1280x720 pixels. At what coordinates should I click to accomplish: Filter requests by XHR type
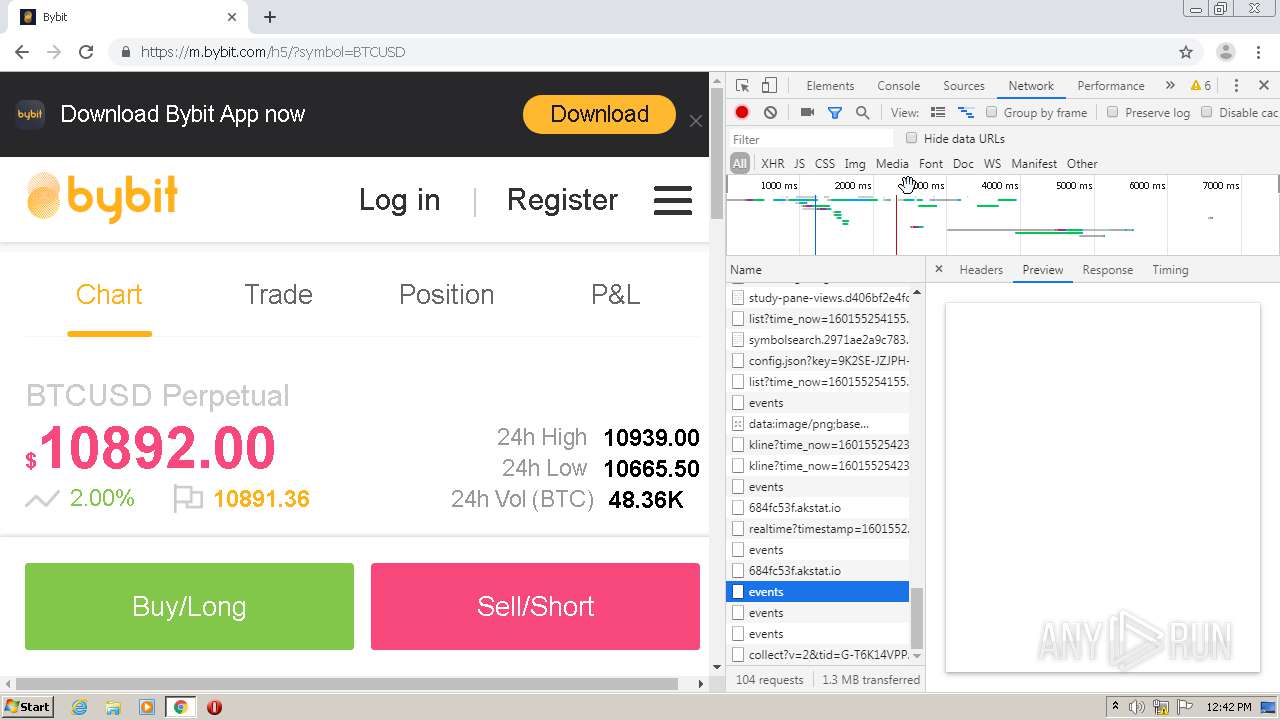pyautogui.click(x=773, y=164)
